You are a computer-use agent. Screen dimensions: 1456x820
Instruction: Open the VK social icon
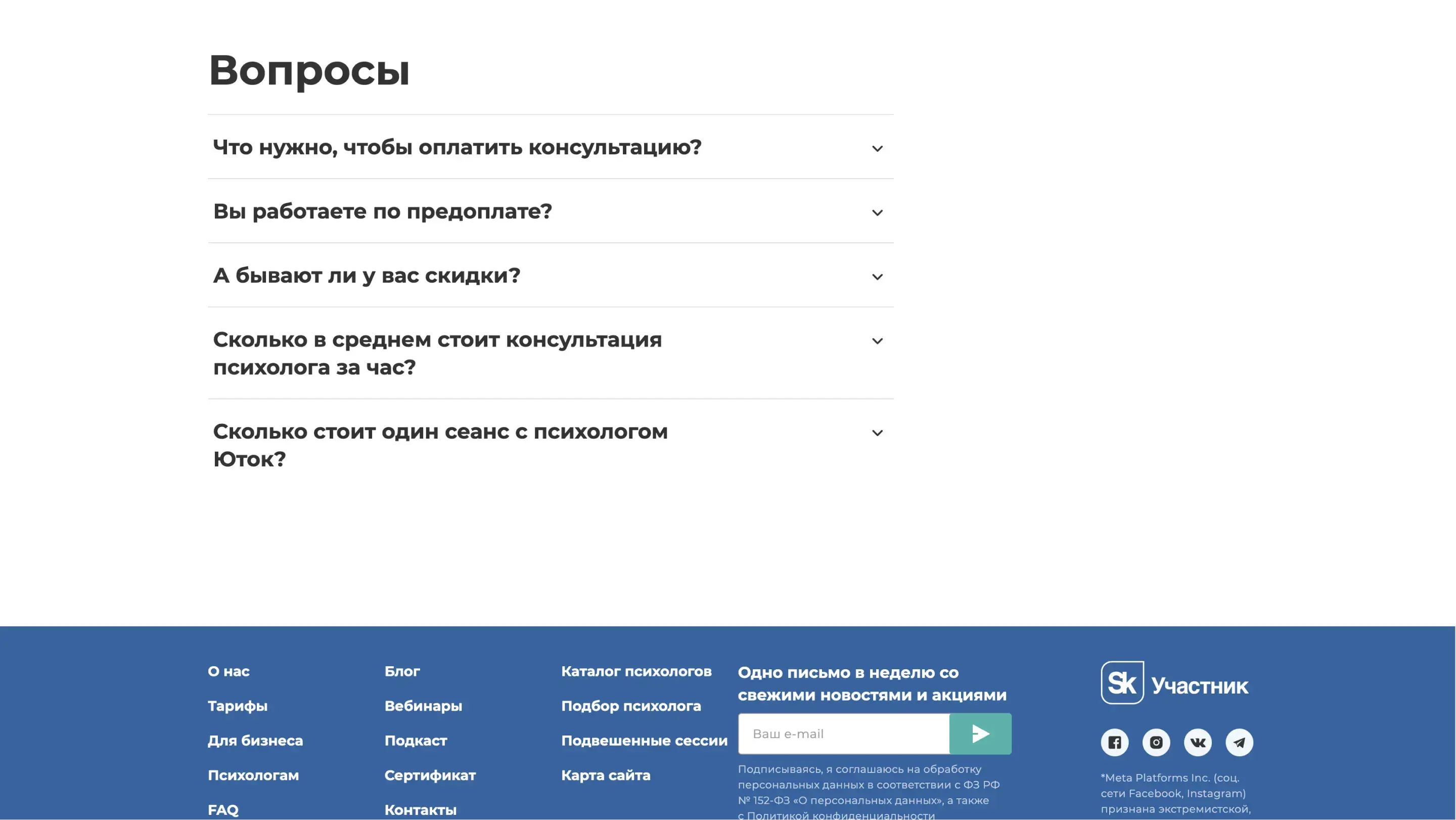1198,742
